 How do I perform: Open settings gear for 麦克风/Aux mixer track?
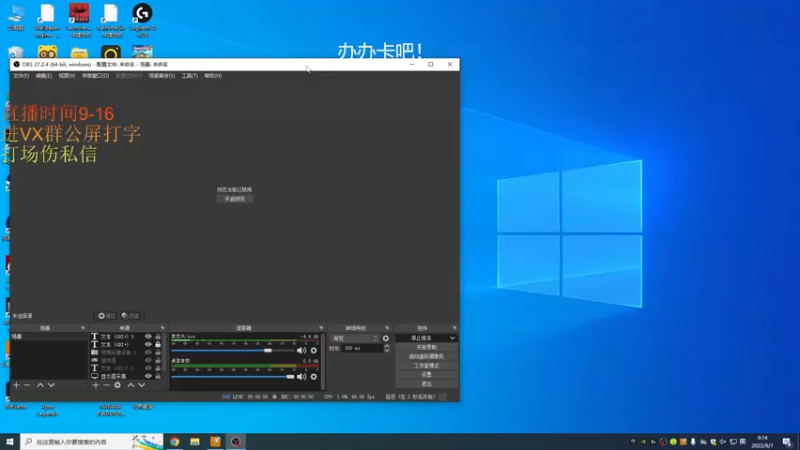pyautogui.click(x=314, y=351)
